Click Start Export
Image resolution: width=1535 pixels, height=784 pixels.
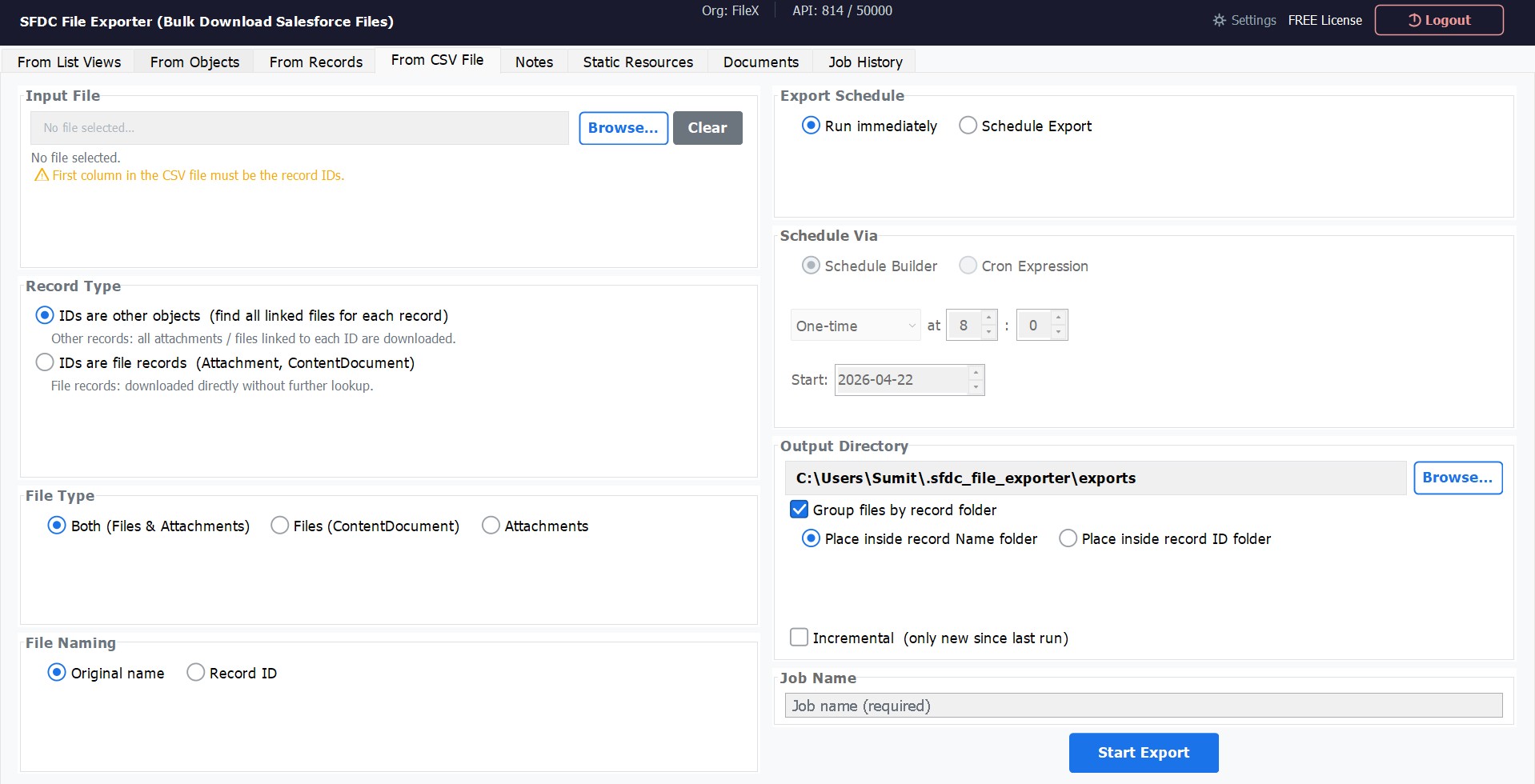point(1143,752)
